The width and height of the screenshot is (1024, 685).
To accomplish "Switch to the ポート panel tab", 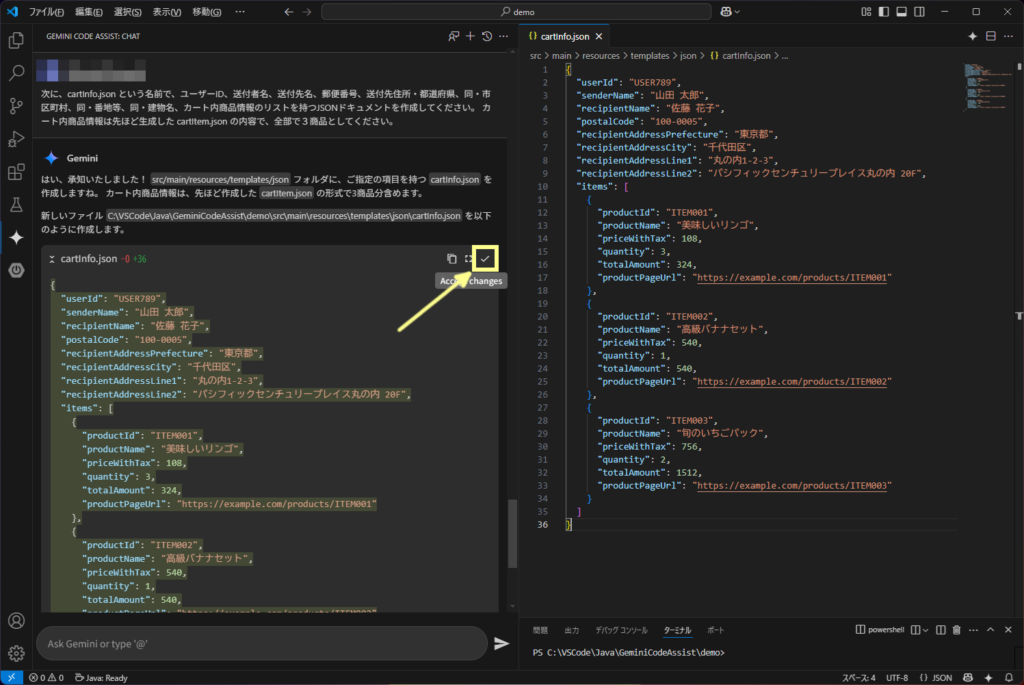I will 716,630.
